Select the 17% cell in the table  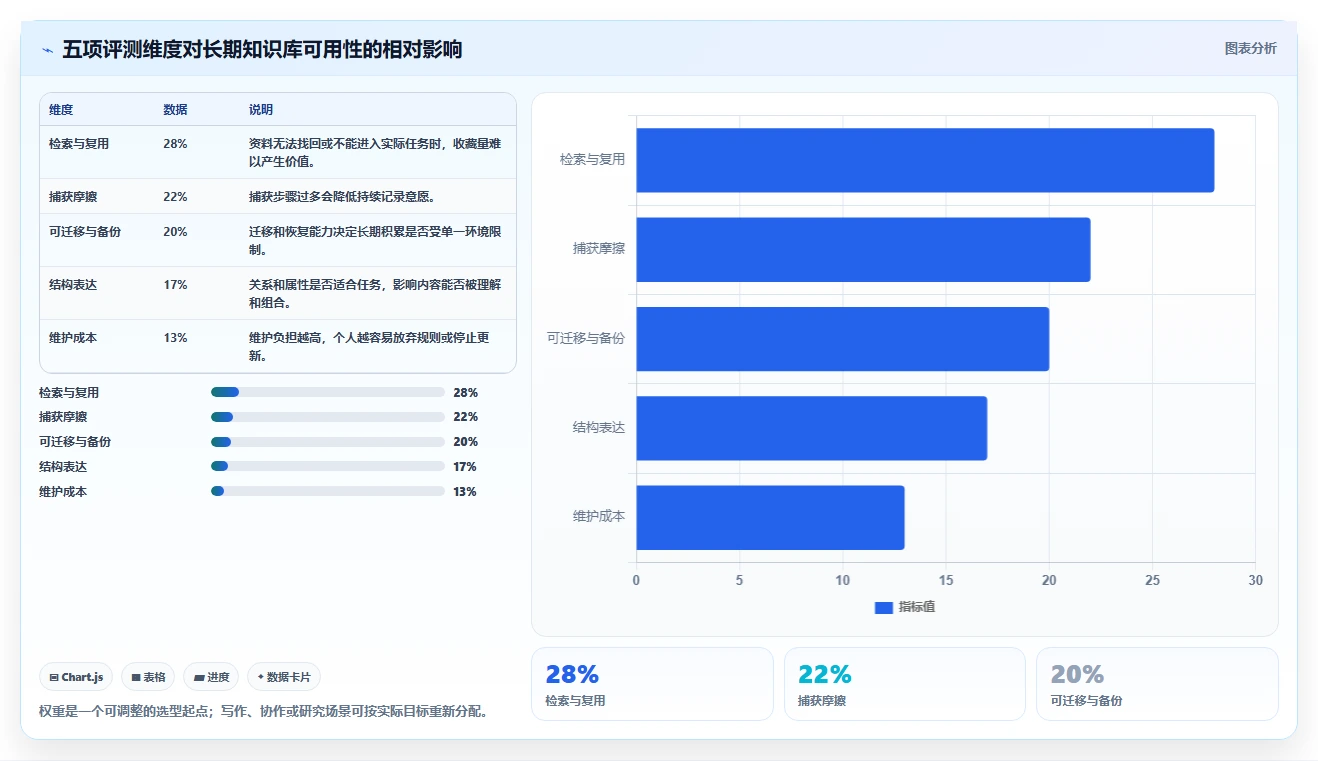coord(175,285)
